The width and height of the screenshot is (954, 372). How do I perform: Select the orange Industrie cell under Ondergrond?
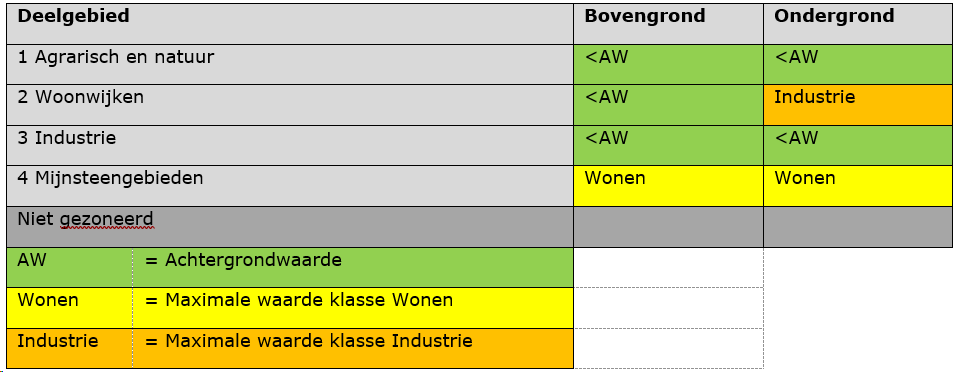[x=858, y=105]
